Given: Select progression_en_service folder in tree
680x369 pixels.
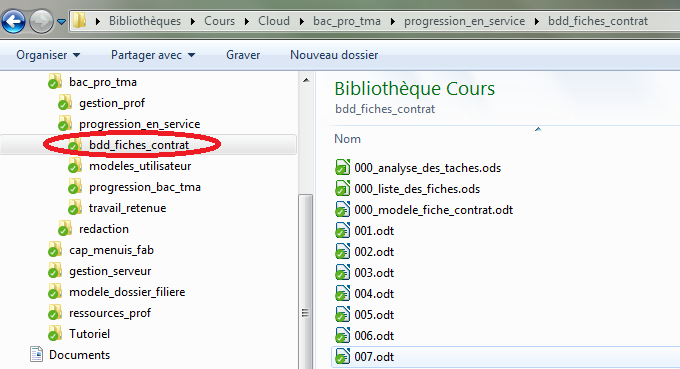Looking at the screenshot, I should coord(140,124).
